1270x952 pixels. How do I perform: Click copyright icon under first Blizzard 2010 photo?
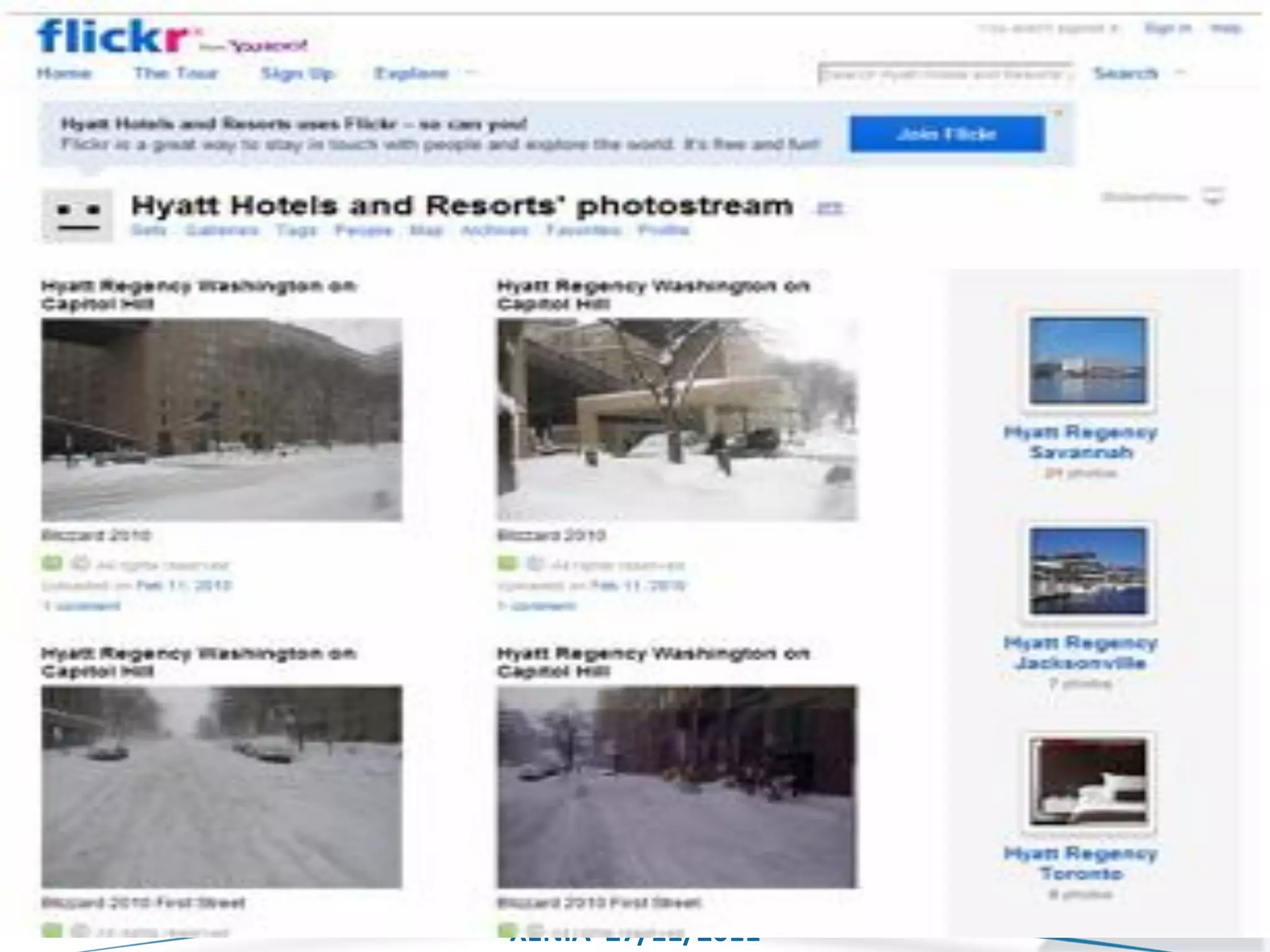click(80, 564)
